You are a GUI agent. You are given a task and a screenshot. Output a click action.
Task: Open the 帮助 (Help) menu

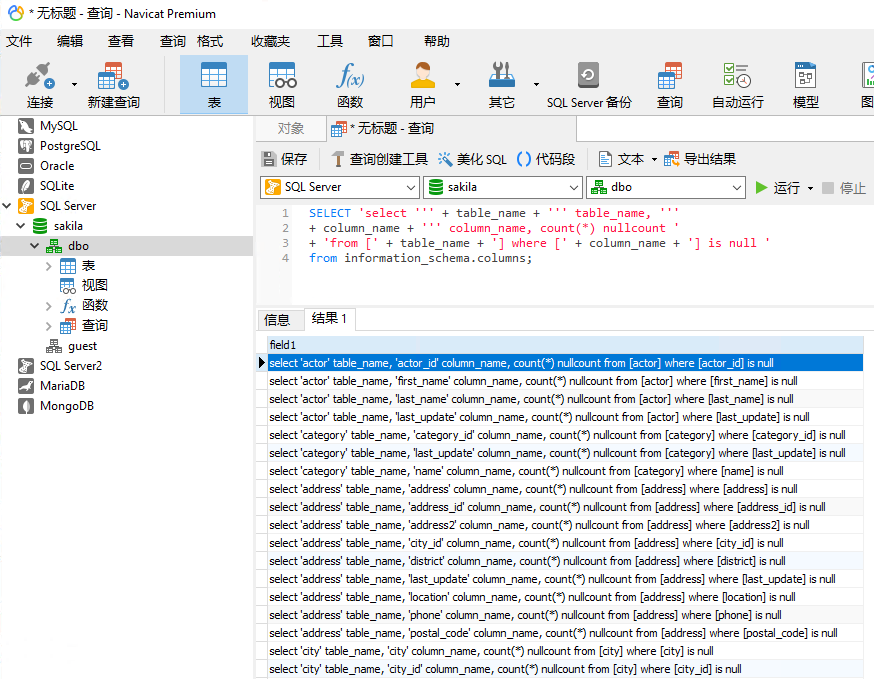coord(436,41)
